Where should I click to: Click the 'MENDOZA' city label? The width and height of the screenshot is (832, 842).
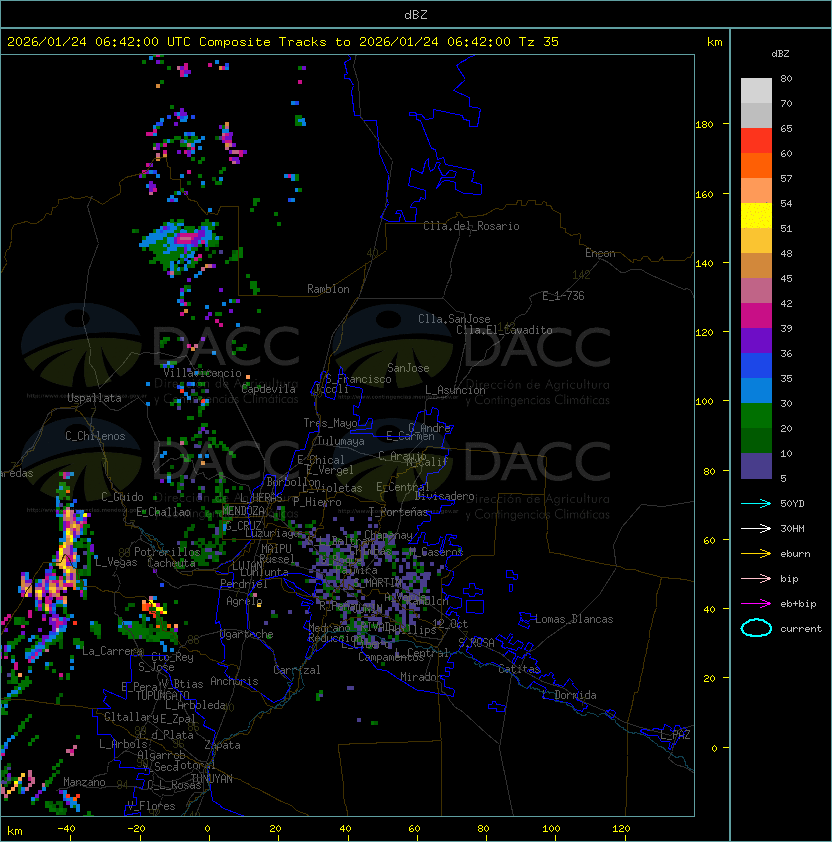tap(243, 511)
